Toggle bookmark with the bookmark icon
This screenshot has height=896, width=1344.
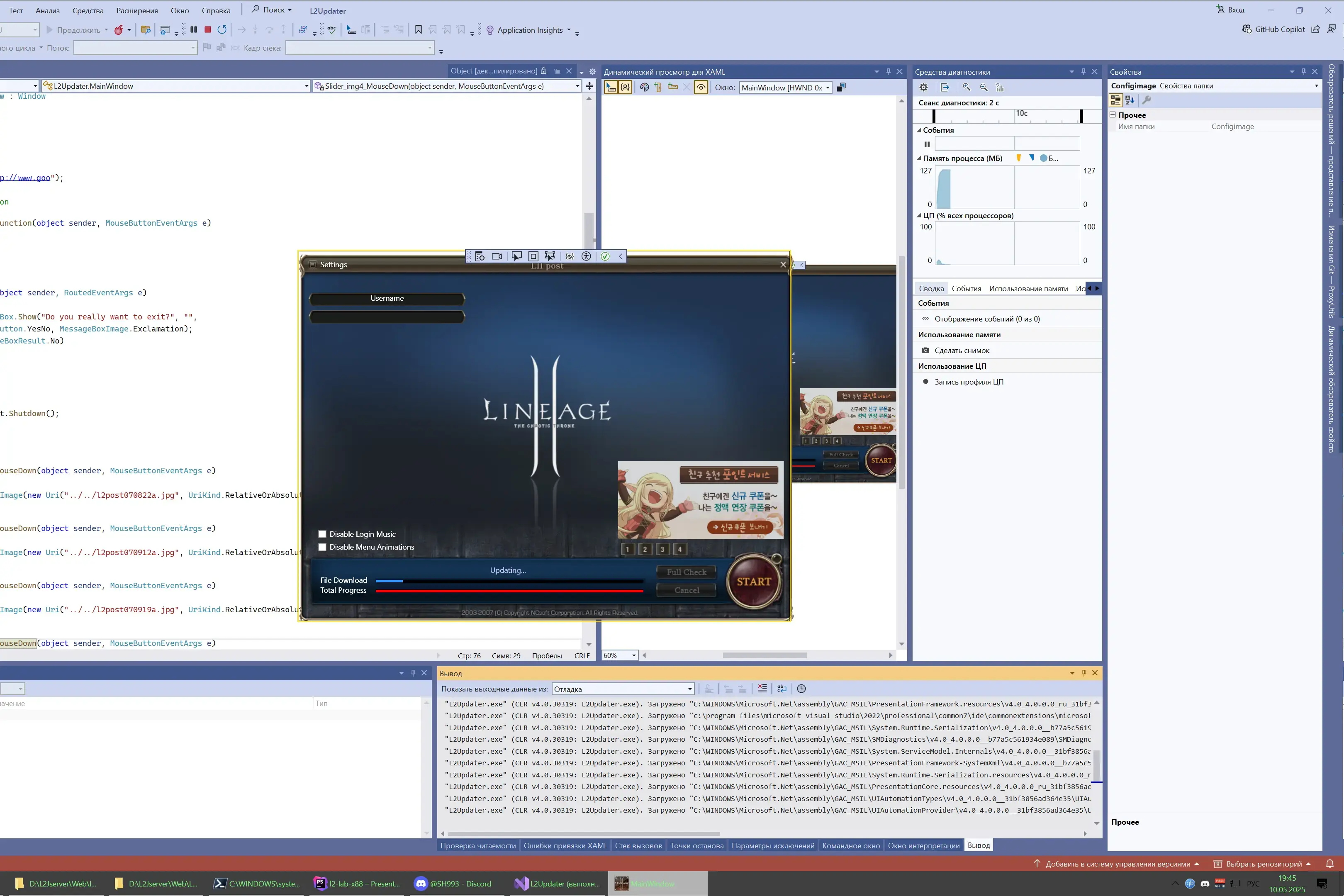coord(418,30)
